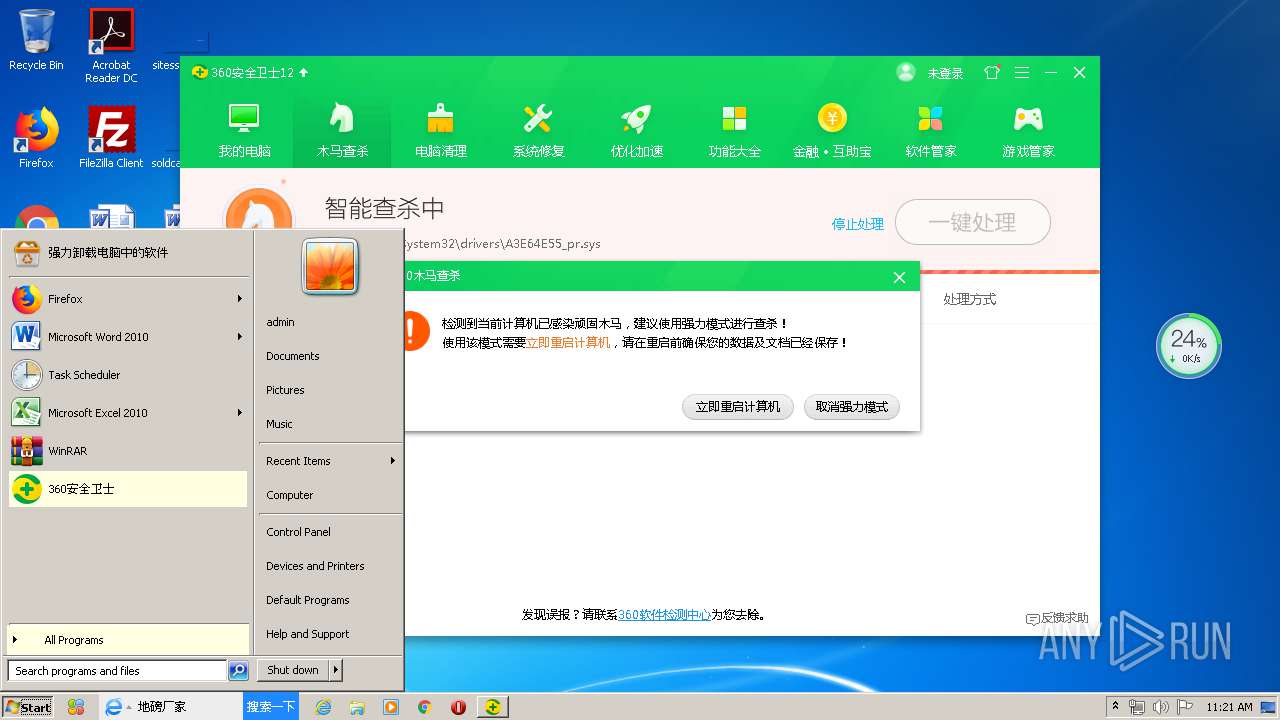Open Help and Support

click(x=330, y=634)
